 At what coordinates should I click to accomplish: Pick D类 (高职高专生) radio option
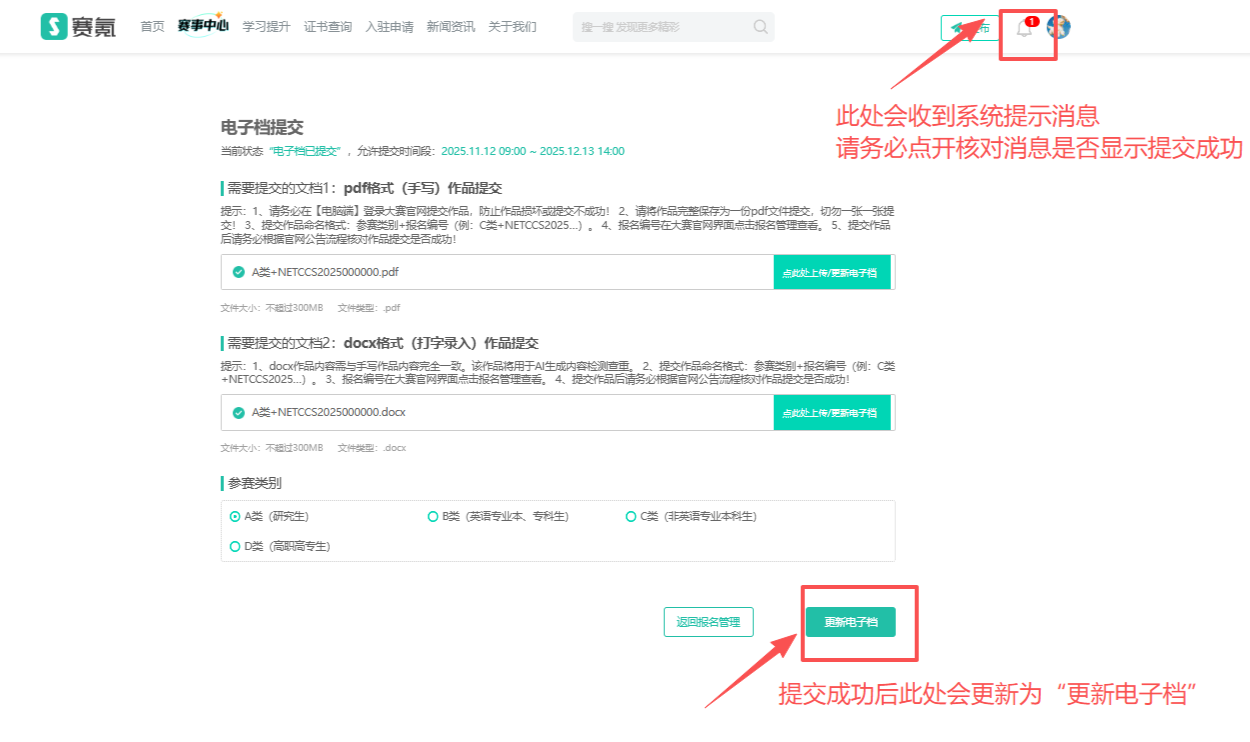pyautogui.click(x=235, y=547)
